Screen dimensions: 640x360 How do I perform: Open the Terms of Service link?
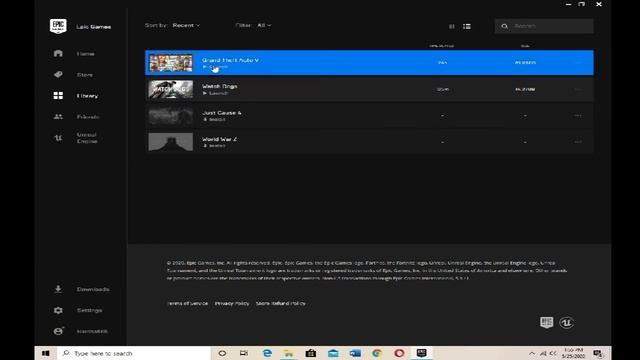point(187,303)
